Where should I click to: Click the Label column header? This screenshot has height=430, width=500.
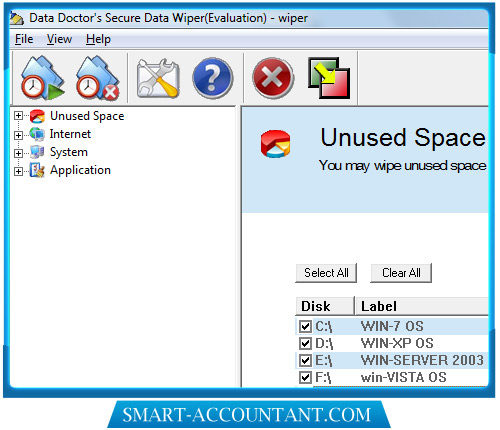coord(422,306)
